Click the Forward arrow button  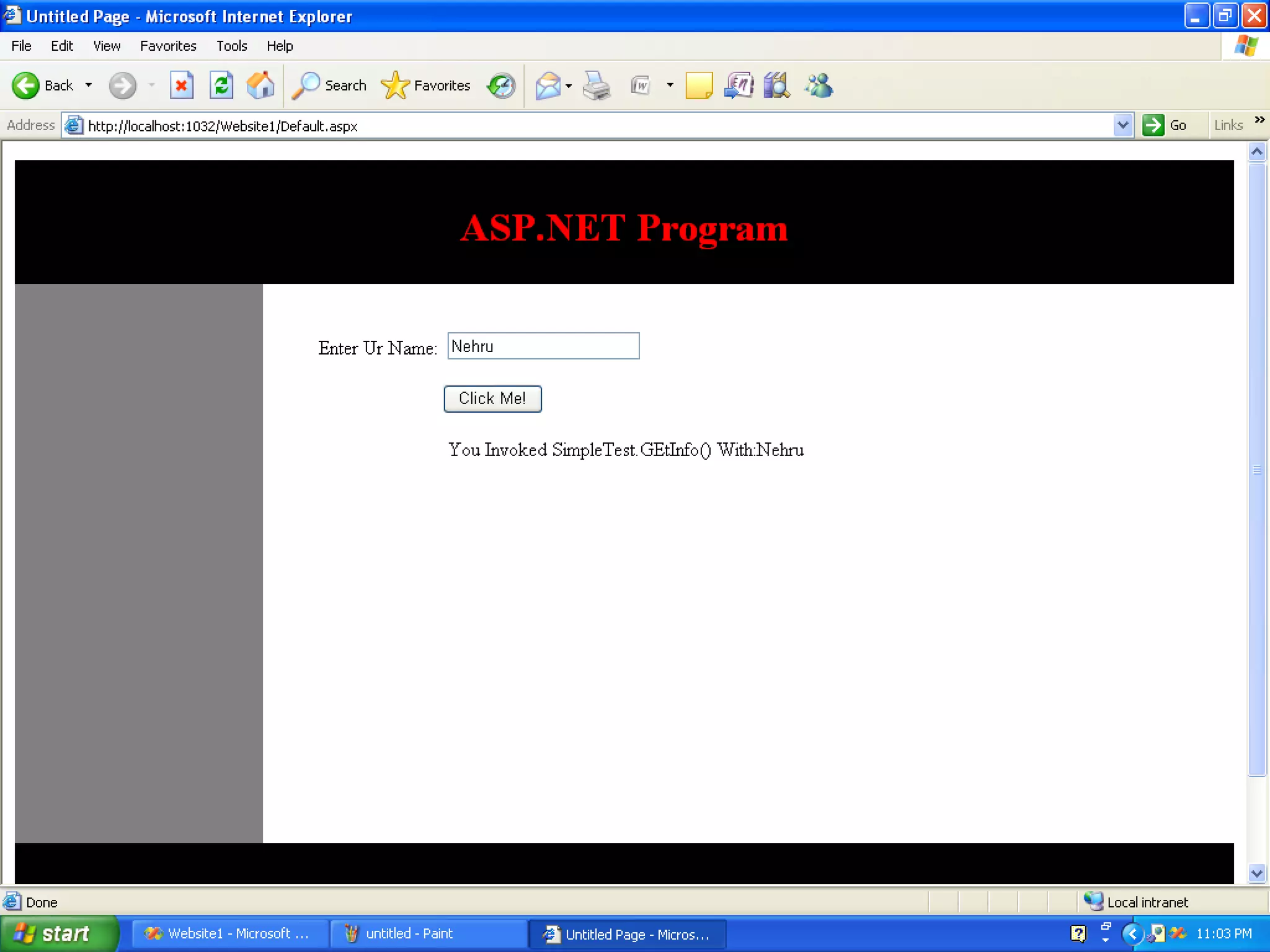click(x=122, y=86)
